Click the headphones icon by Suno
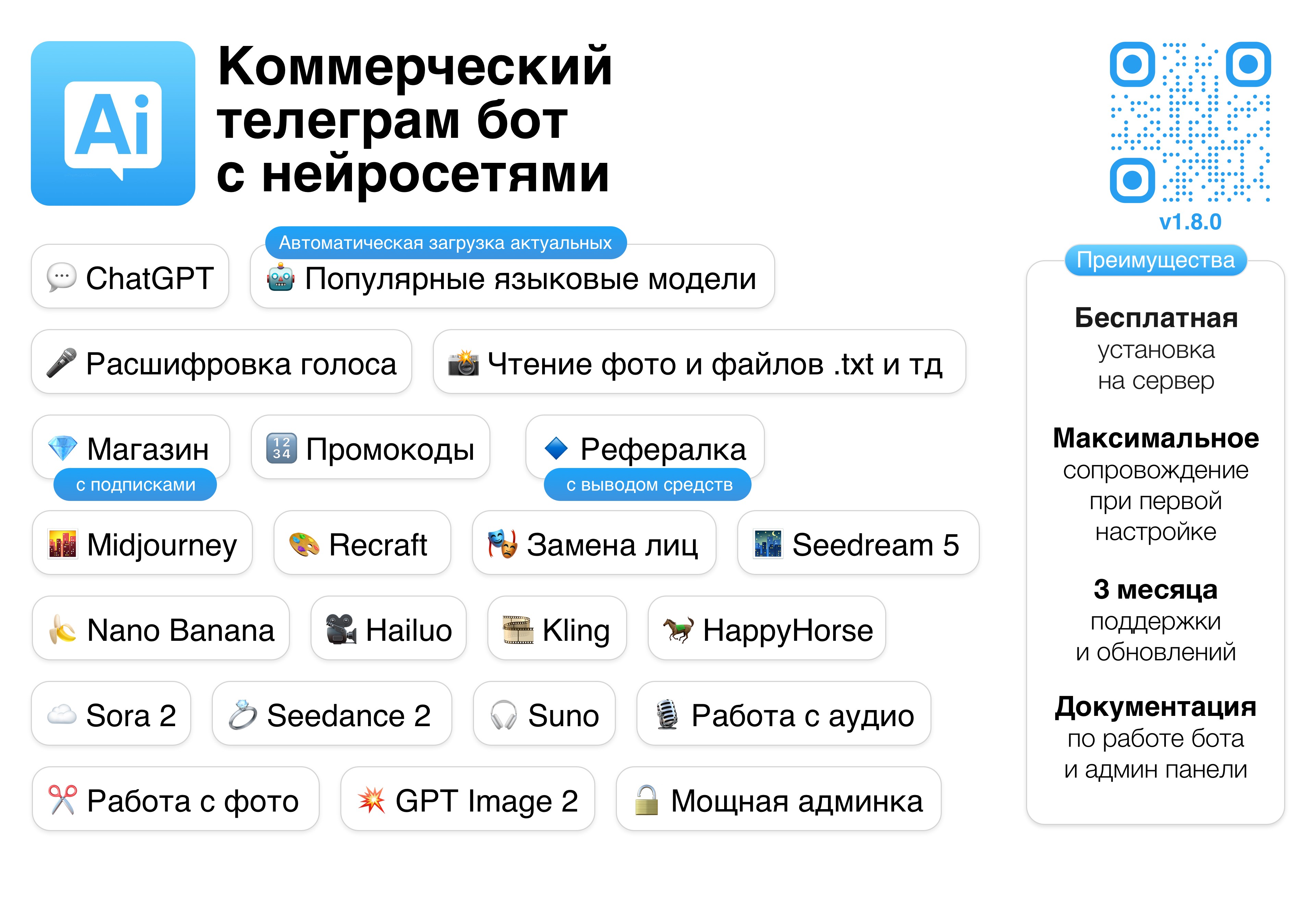This screenshot has width=1316, height=900. (503, 715)
